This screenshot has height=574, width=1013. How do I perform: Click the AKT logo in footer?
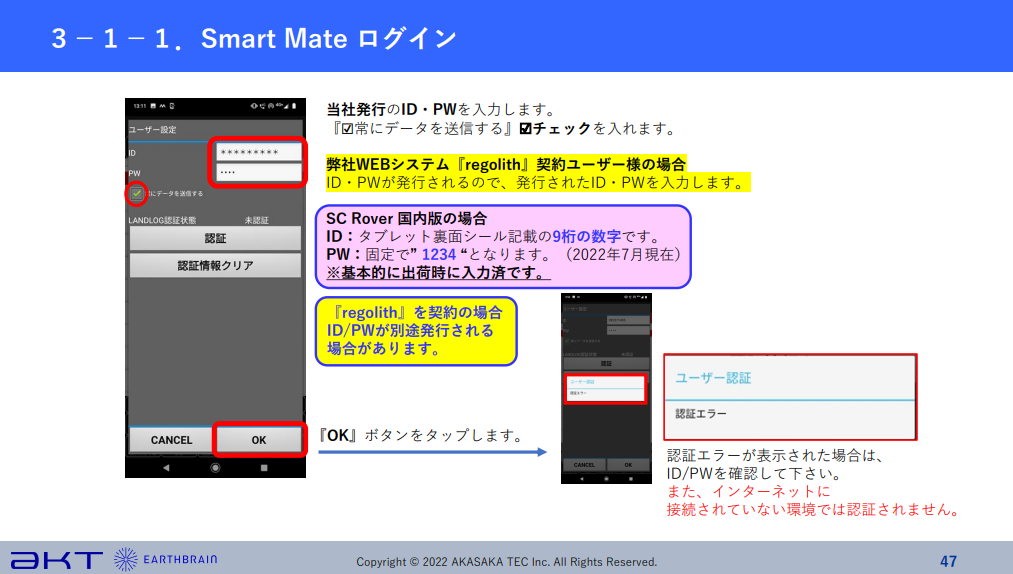pos(57,560)
